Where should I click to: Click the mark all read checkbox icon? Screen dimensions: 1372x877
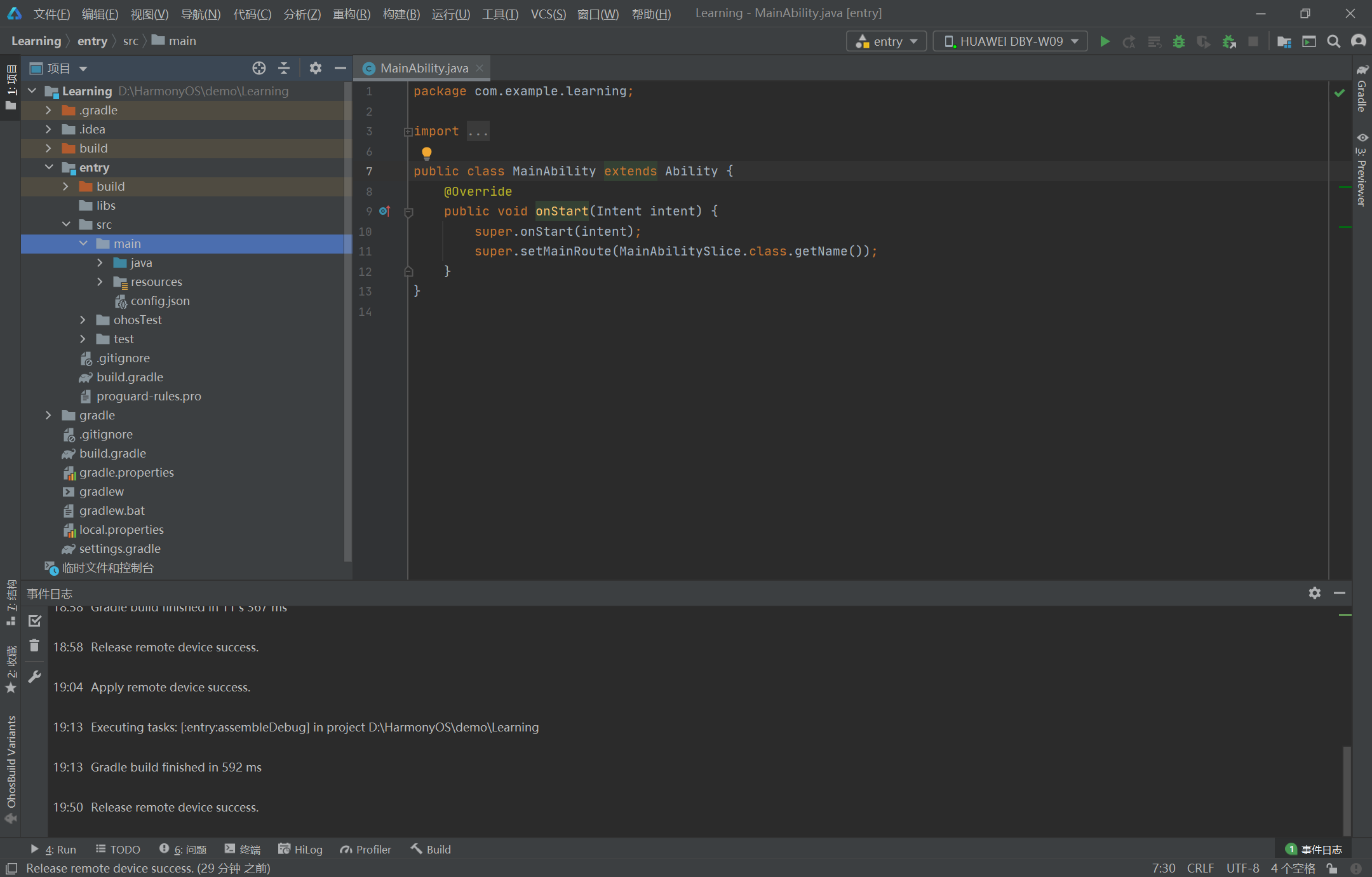pos(34,621)
